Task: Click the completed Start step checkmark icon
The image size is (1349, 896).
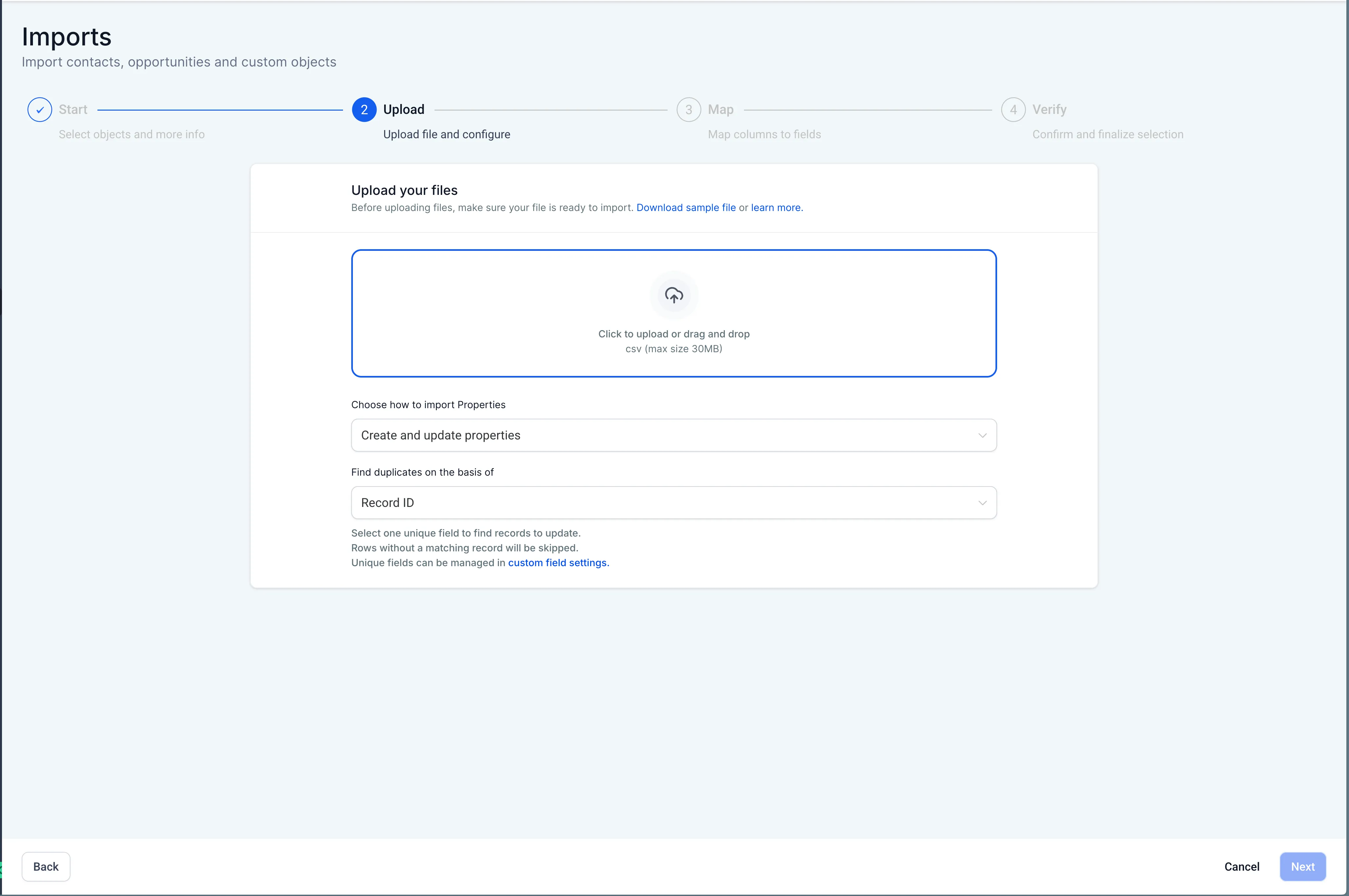Action: pos(40,110)
